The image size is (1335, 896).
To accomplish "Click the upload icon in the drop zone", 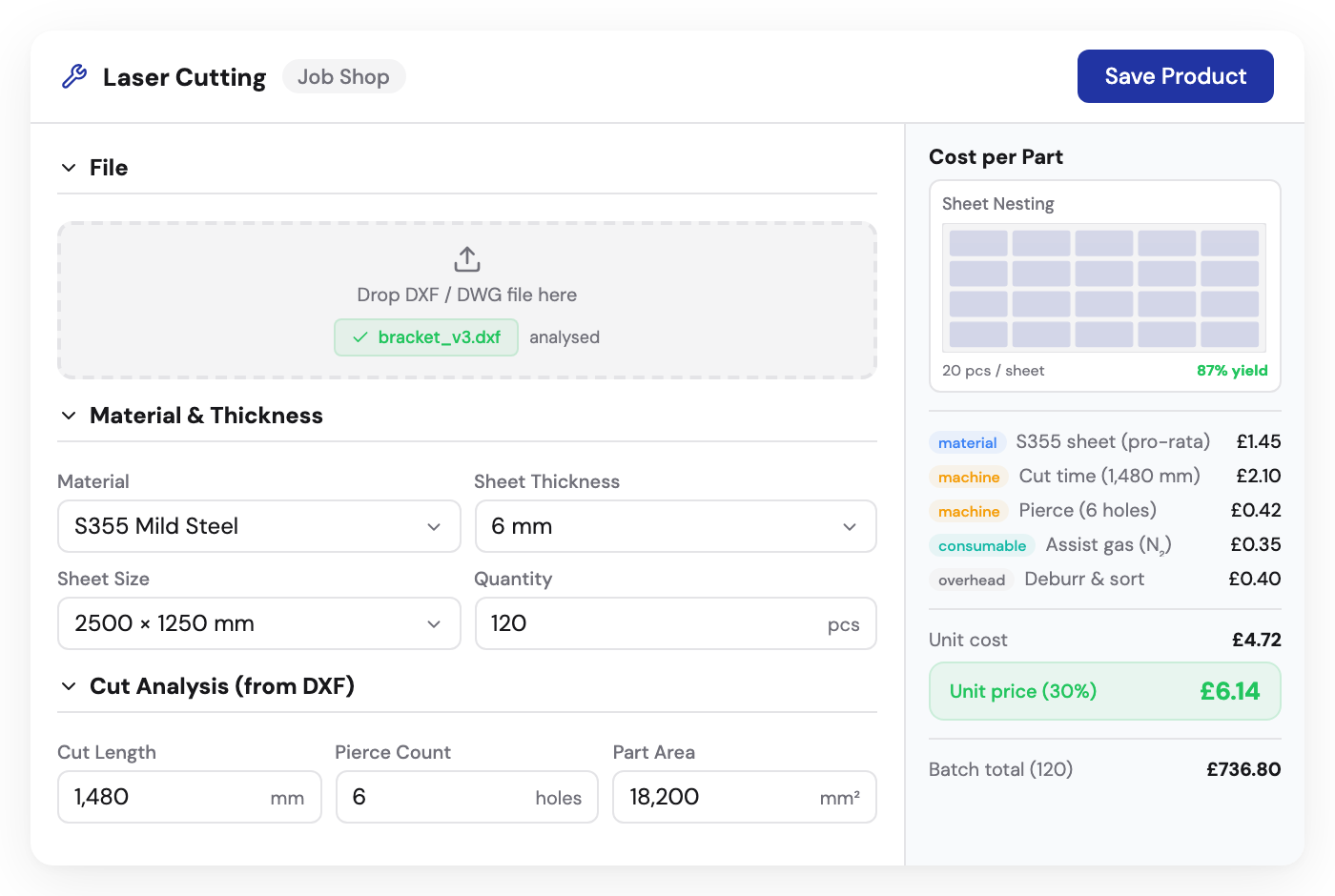I will click(466, 258).
